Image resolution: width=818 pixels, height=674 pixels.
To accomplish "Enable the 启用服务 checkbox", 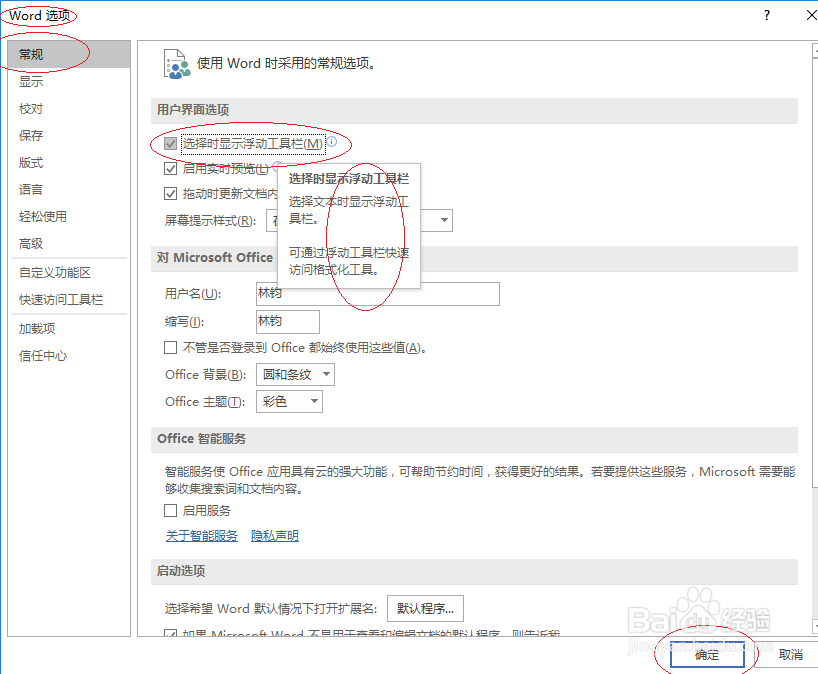I will tap(171, 510).
